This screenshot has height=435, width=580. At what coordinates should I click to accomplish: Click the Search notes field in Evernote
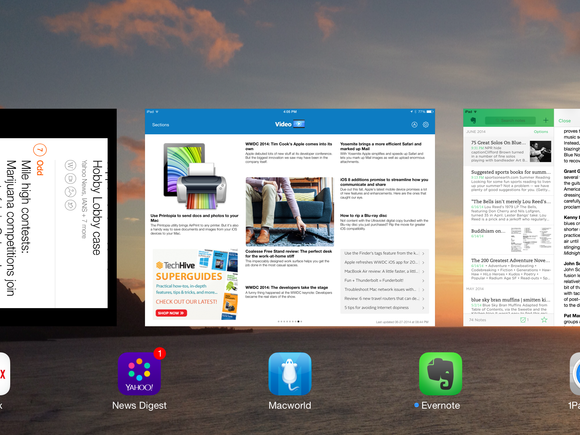(510, 121)
